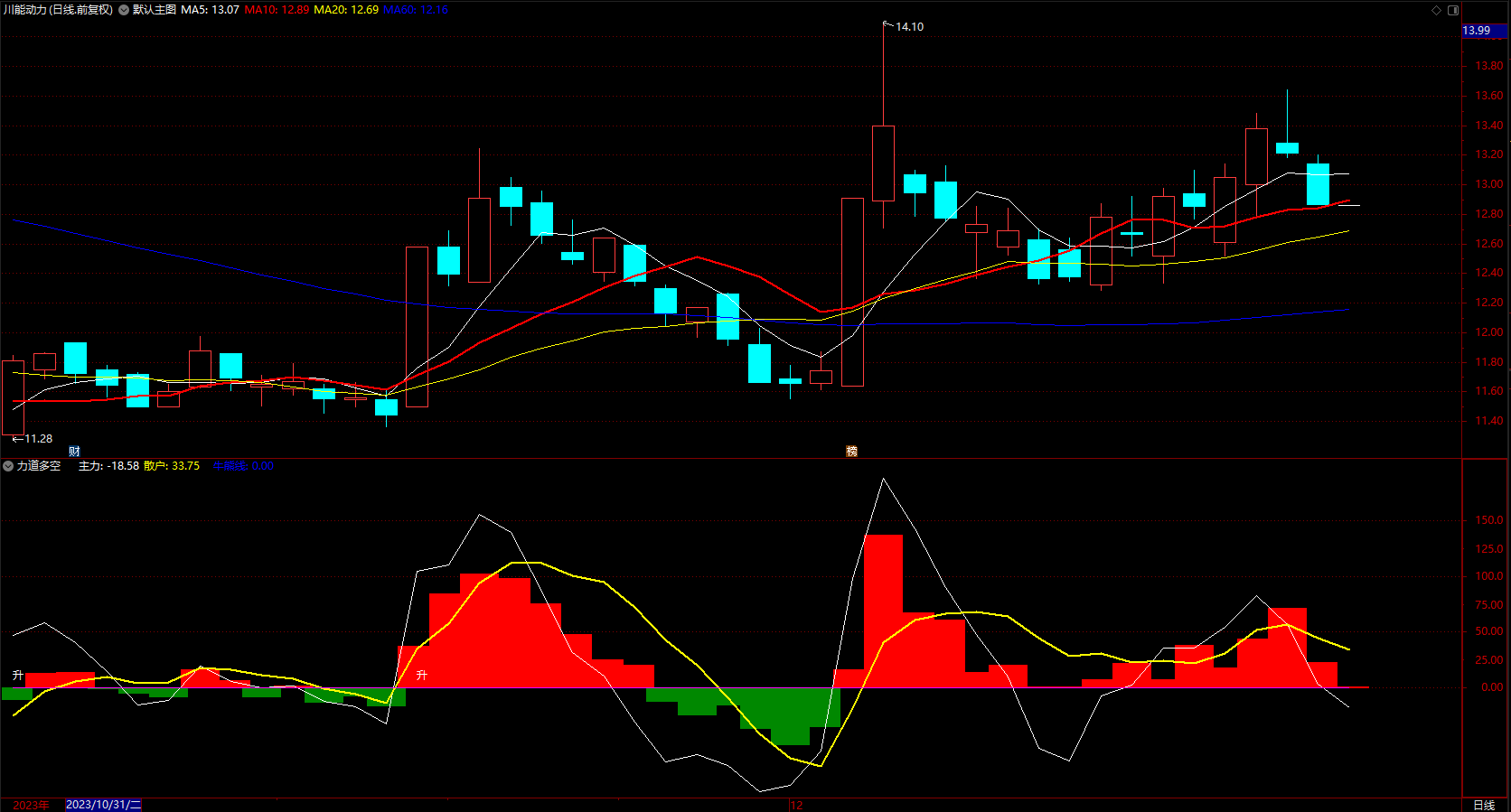Click the 12.00 price axis label

1489,332
